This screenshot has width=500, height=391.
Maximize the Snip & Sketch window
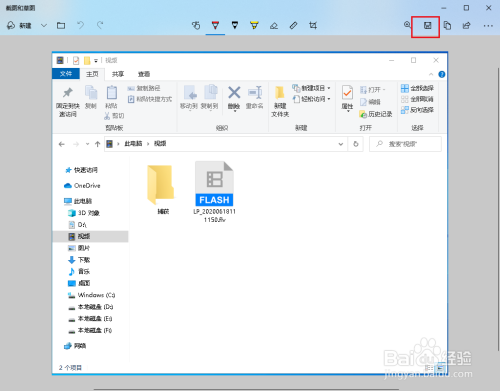[x=466, y=8]
